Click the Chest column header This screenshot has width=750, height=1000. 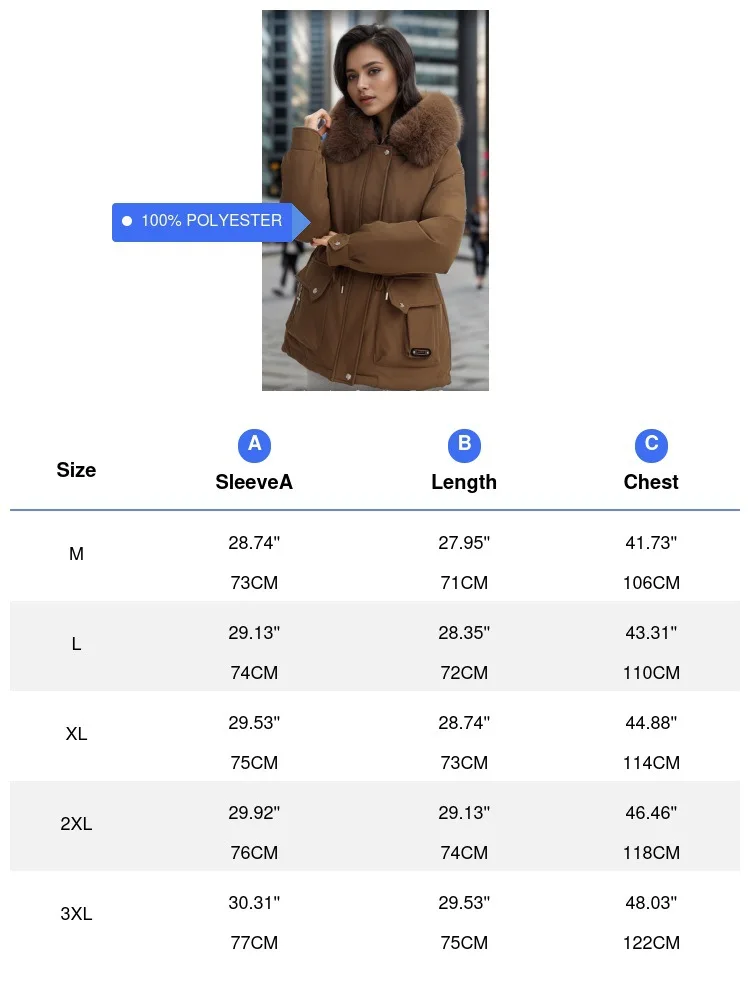click(x=651, y=482)
